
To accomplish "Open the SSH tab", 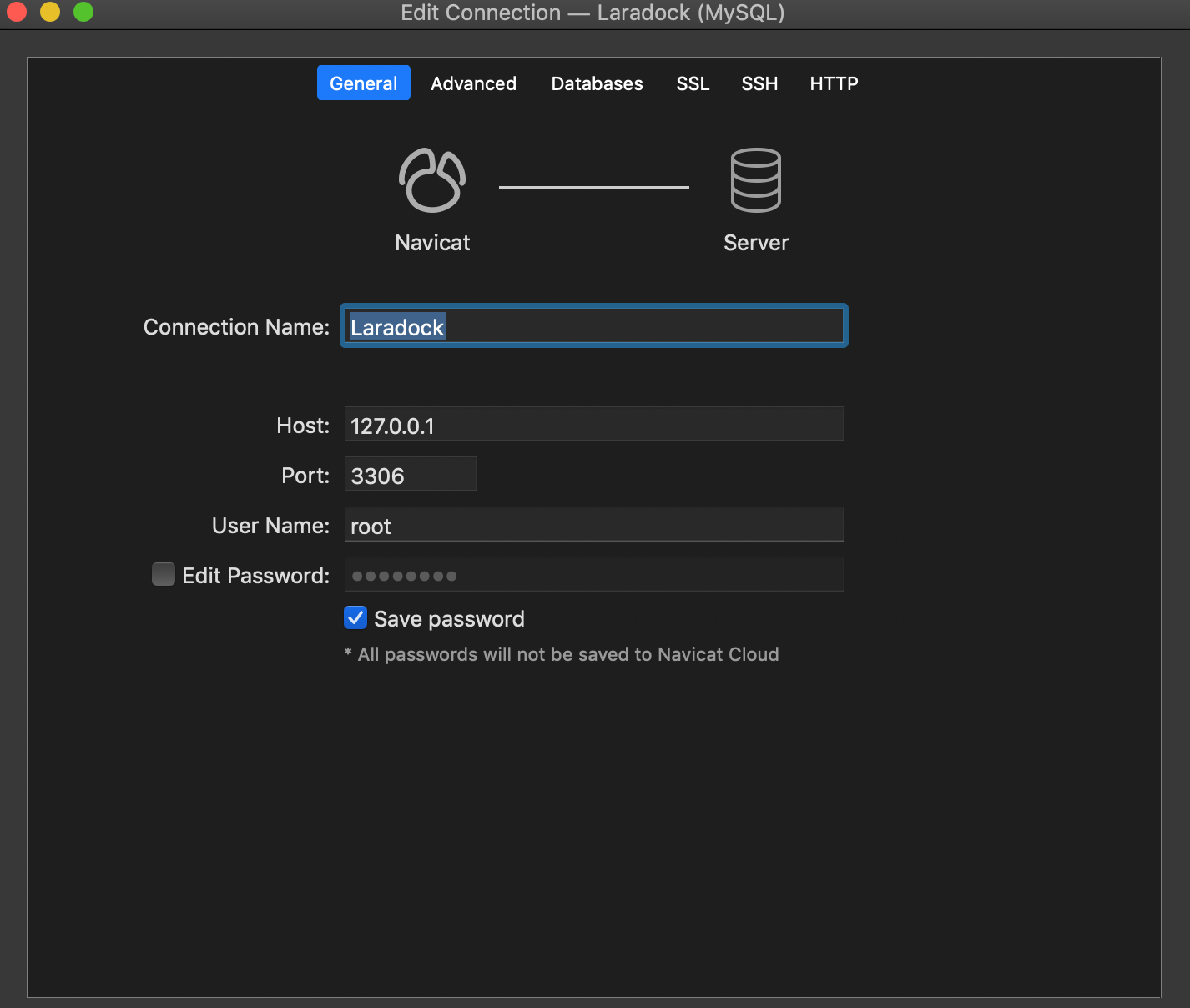I will pos(759,83).
